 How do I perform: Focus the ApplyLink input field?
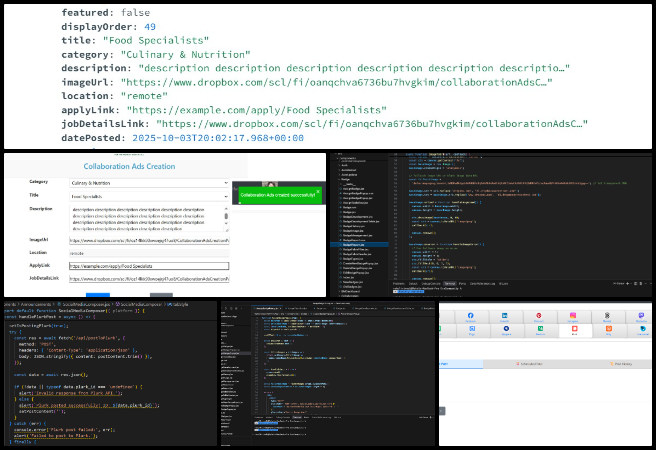148,268
